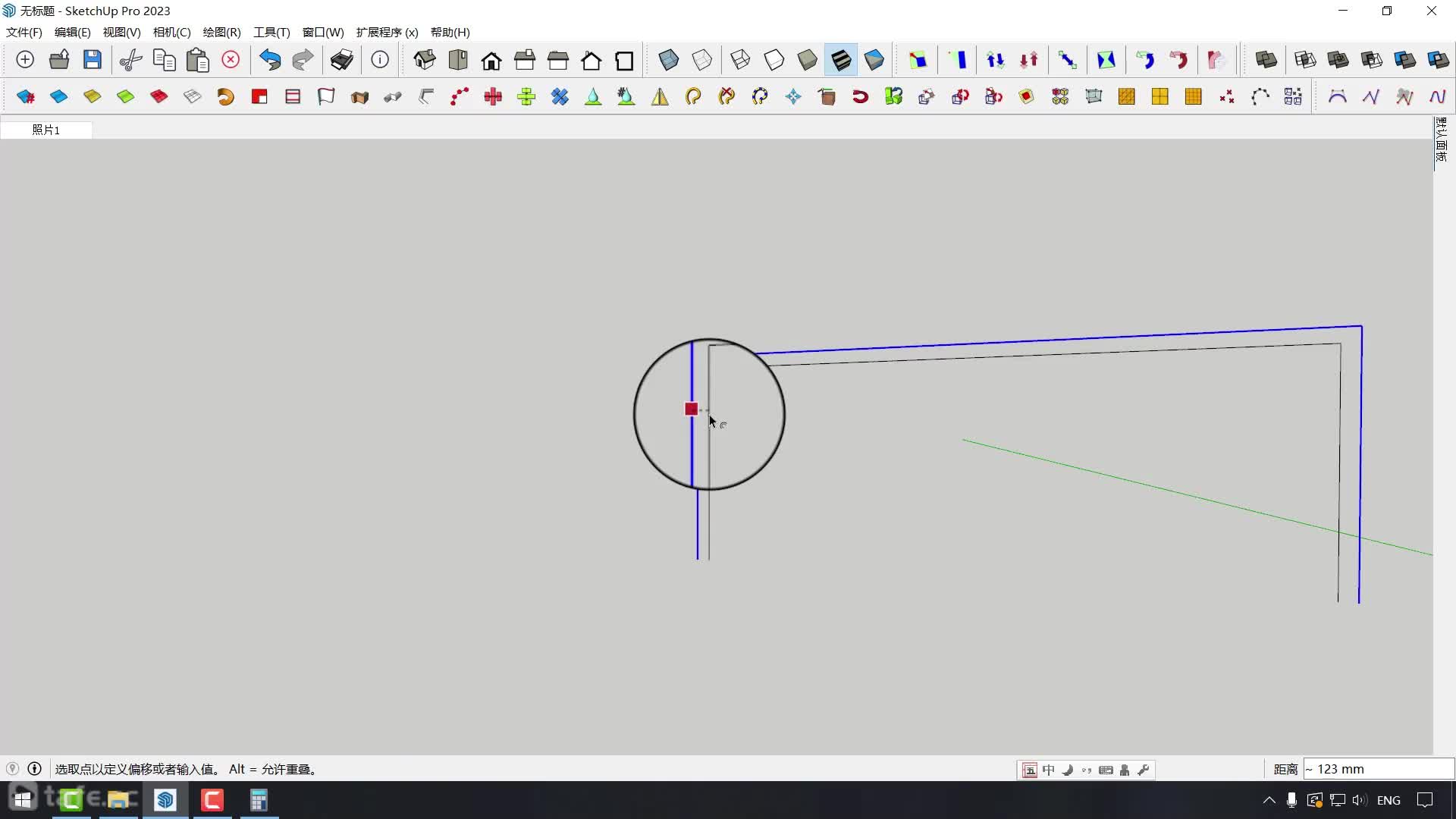
Task: Click the Bezier curve tool icon
Action: (1337, 96)
